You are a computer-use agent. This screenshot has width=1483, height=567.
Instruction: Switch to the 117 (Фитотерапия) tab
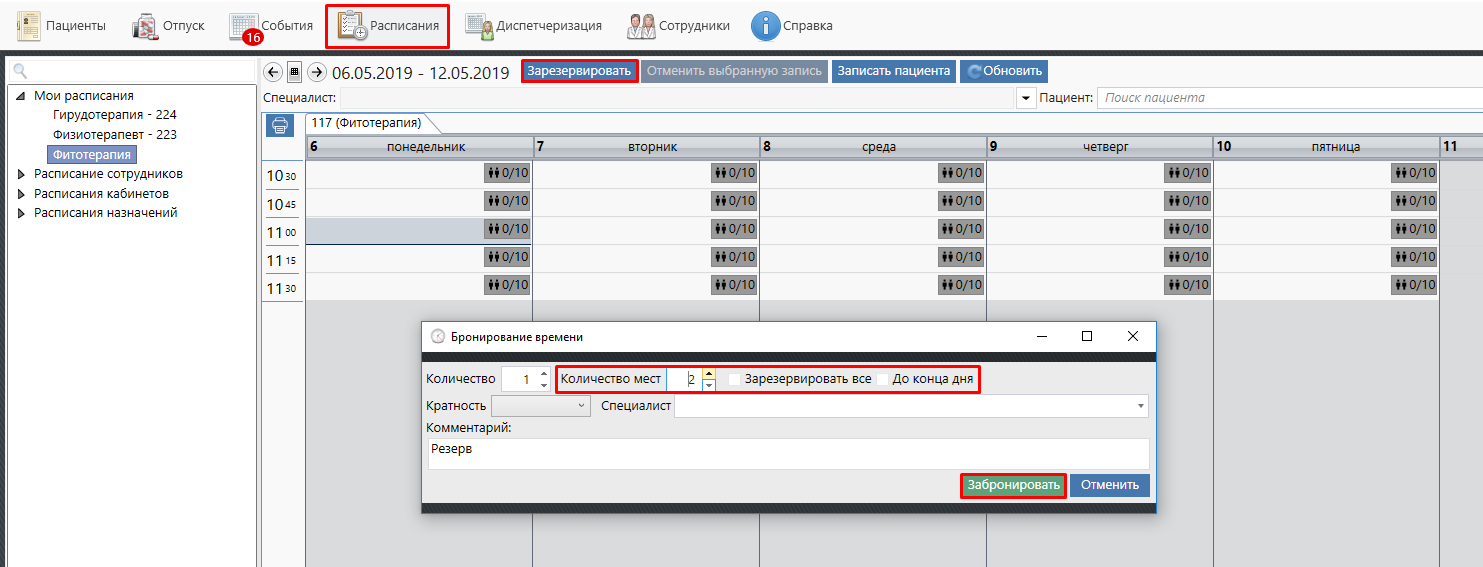pyautogui.click(x=364, y=123)
